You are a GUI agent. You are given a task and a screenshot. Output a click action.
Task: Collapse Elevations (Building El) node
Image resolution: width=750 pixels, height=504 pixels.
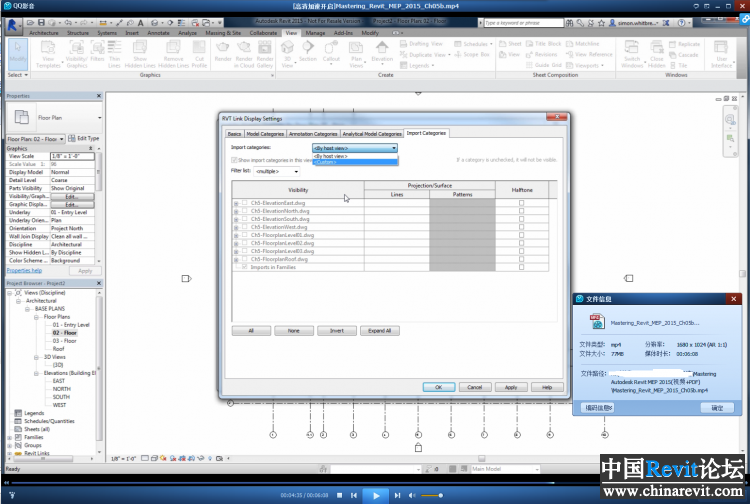tap(36, 373)
